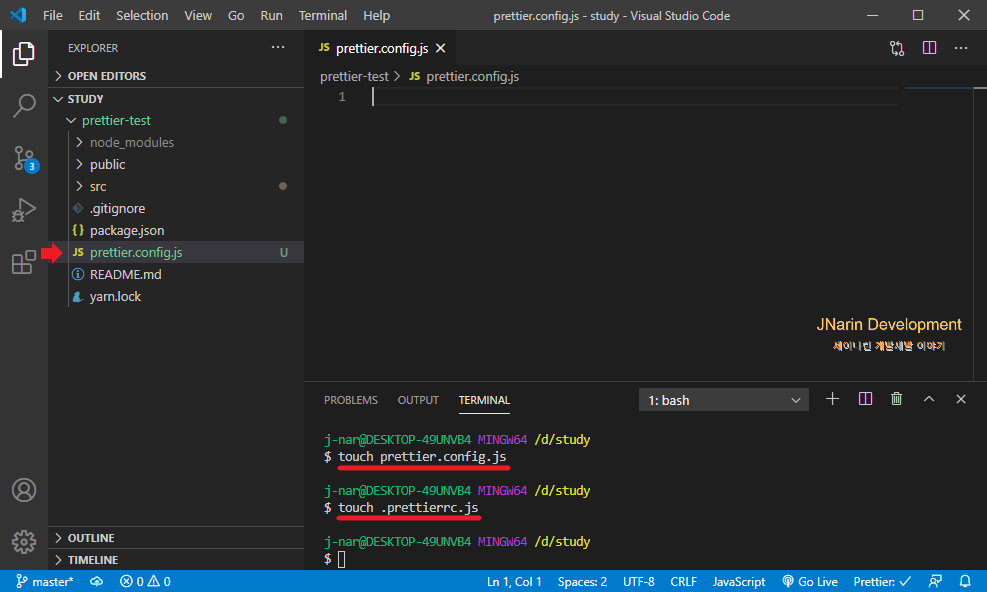Click the feedback icon in status bar
Screen dimensions: 987x592
click(x=935, y=581)
